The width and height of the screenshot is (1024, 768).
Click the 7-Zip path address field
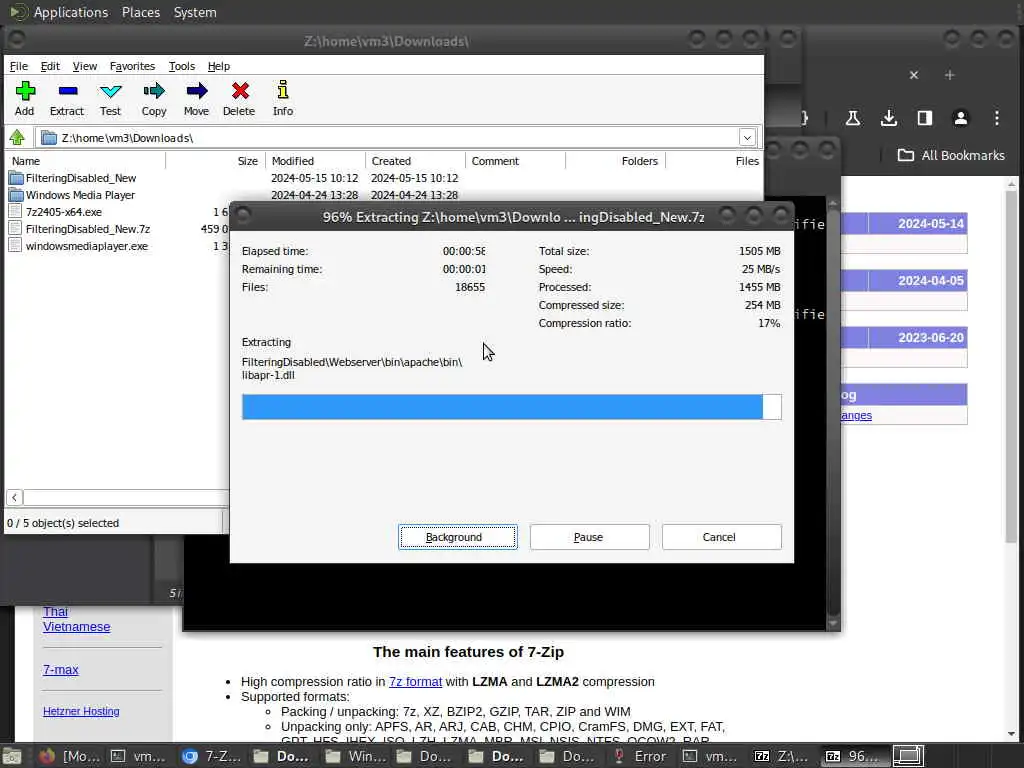coord(389,137)
